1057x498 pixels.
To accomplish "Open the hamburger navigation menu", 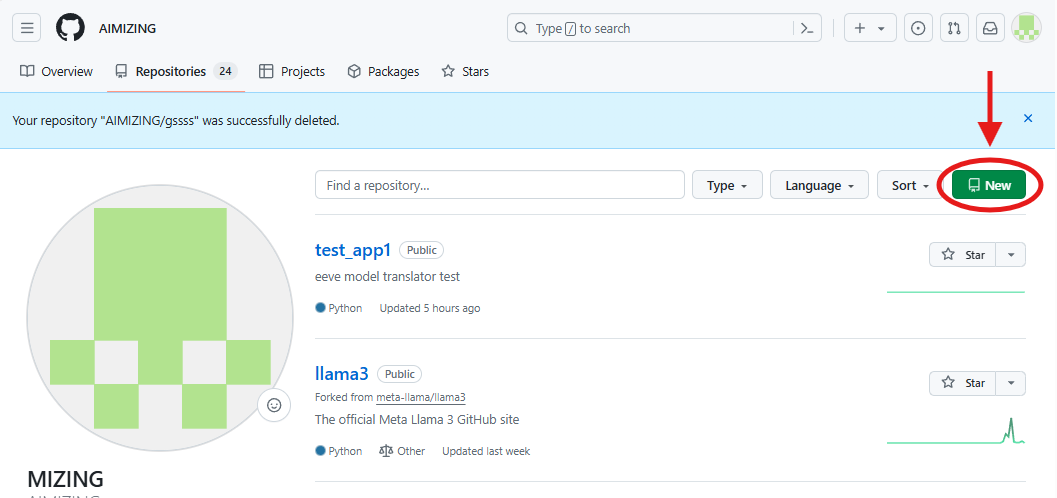I will [x=26, y=28].
